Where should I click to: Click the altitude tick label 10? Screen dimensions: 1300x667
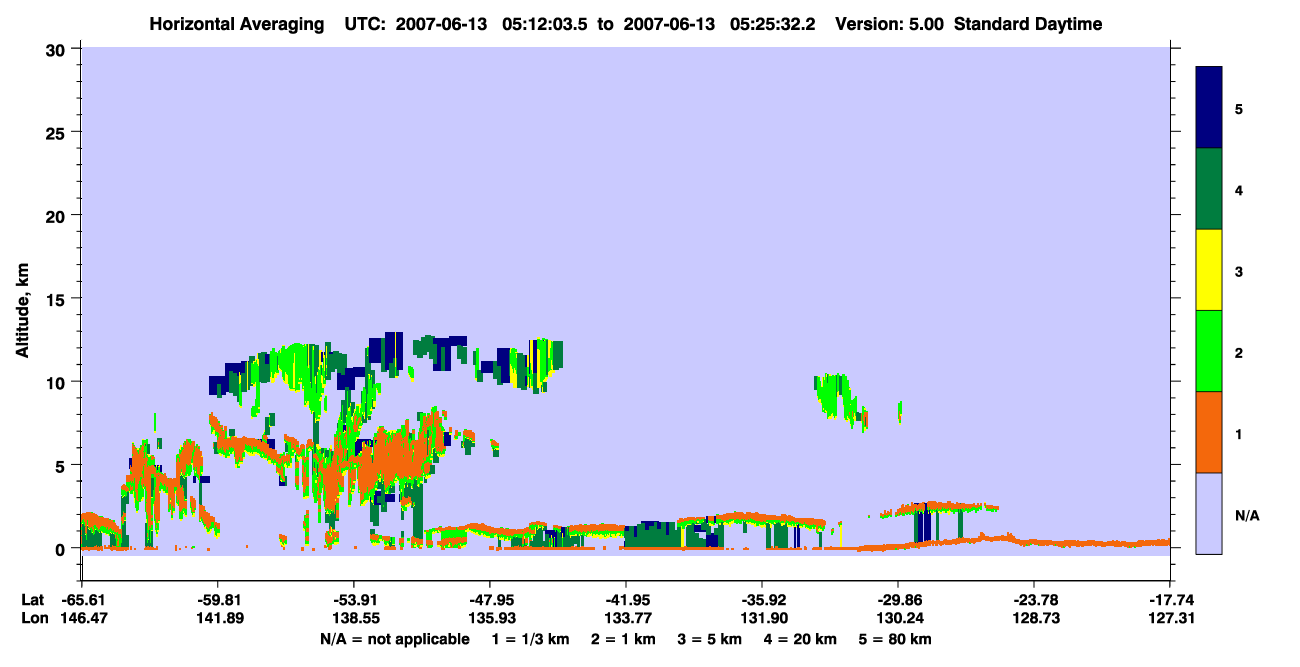click(x=58, y=382)
